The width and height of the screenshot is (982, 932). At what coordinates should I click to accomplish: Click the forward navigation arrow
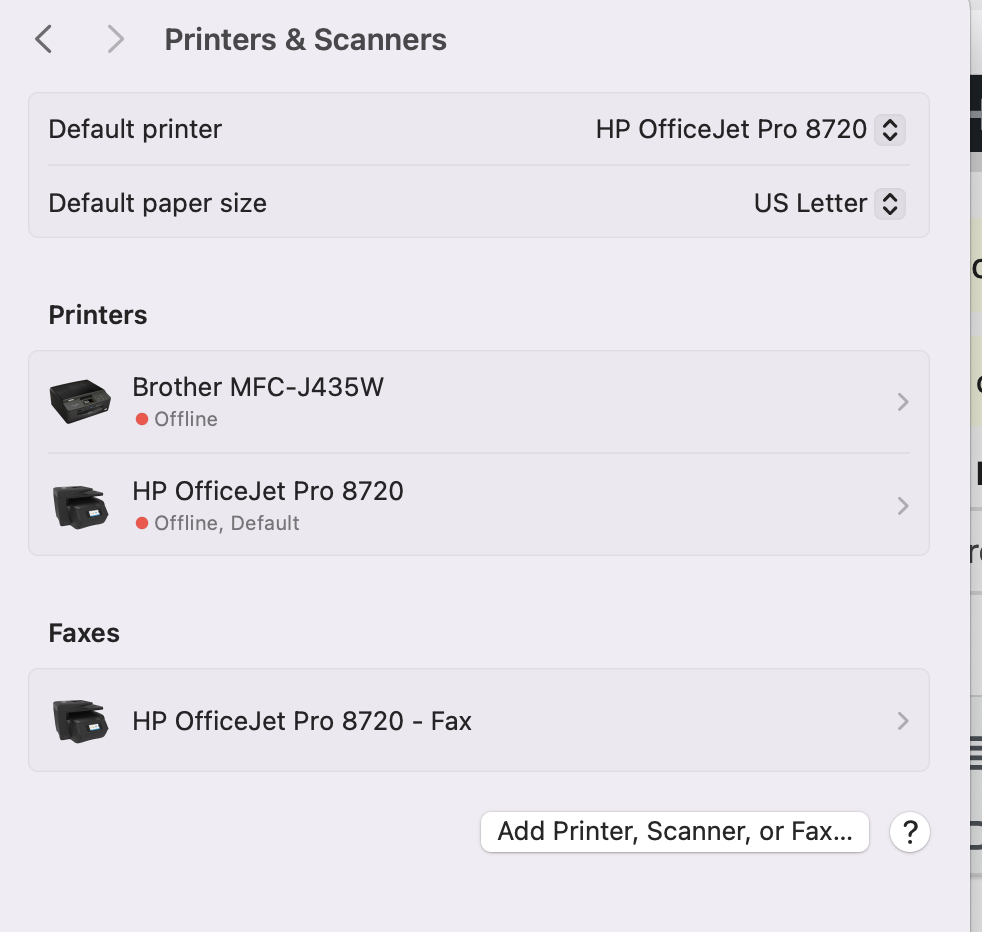[x=116, y=40]
